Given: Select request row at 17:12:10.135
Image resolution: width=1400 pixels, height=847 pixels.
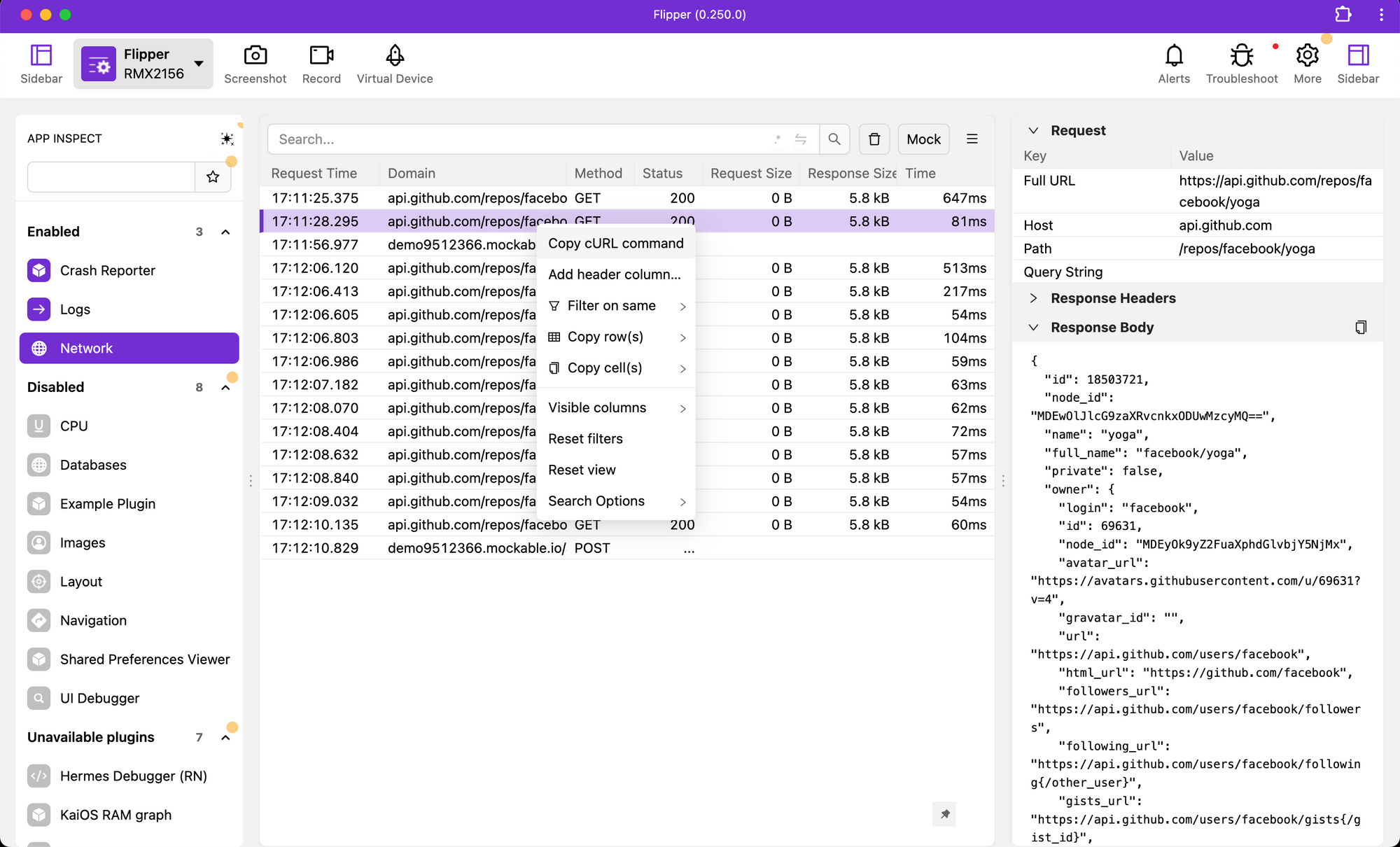Looking at the screenshot, I should pyautogui.click(x=628, y=524).
